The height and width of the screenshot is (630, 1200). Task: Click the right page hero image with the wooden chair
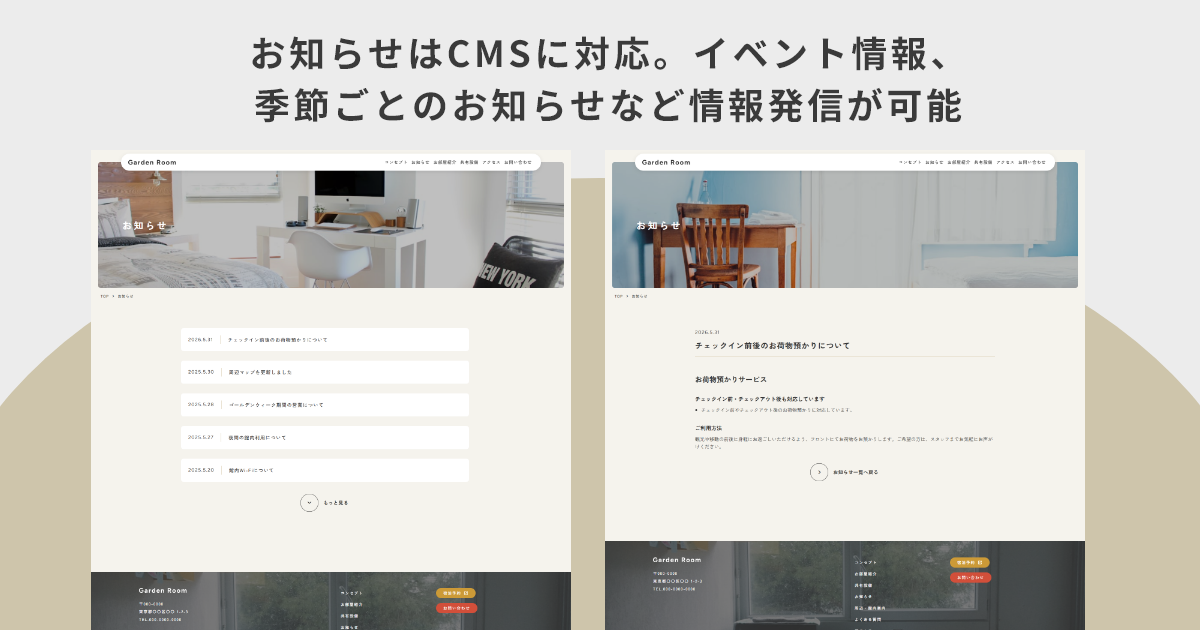845,225
